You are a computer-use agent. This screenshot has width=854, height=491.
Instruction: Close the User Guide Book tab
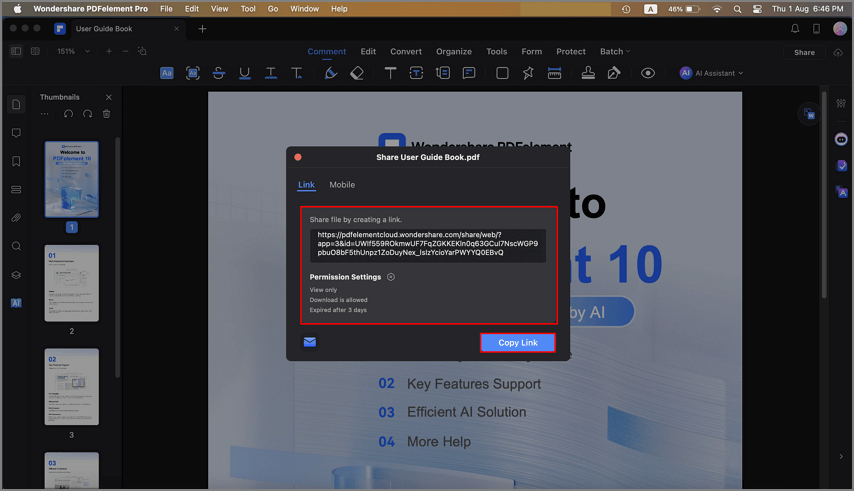pos(176,28)
